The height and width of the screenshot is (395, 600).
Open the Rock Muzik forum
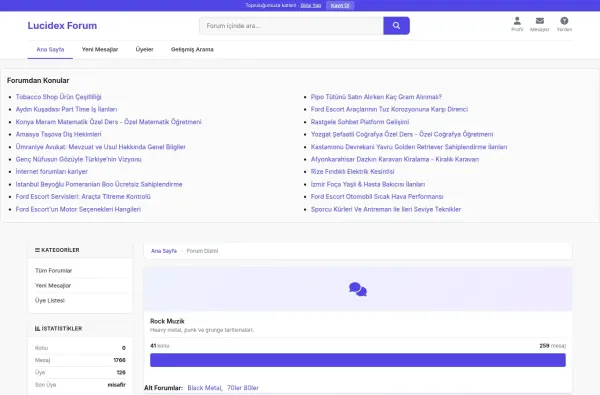pyautogui.click(x=167, y=321)
